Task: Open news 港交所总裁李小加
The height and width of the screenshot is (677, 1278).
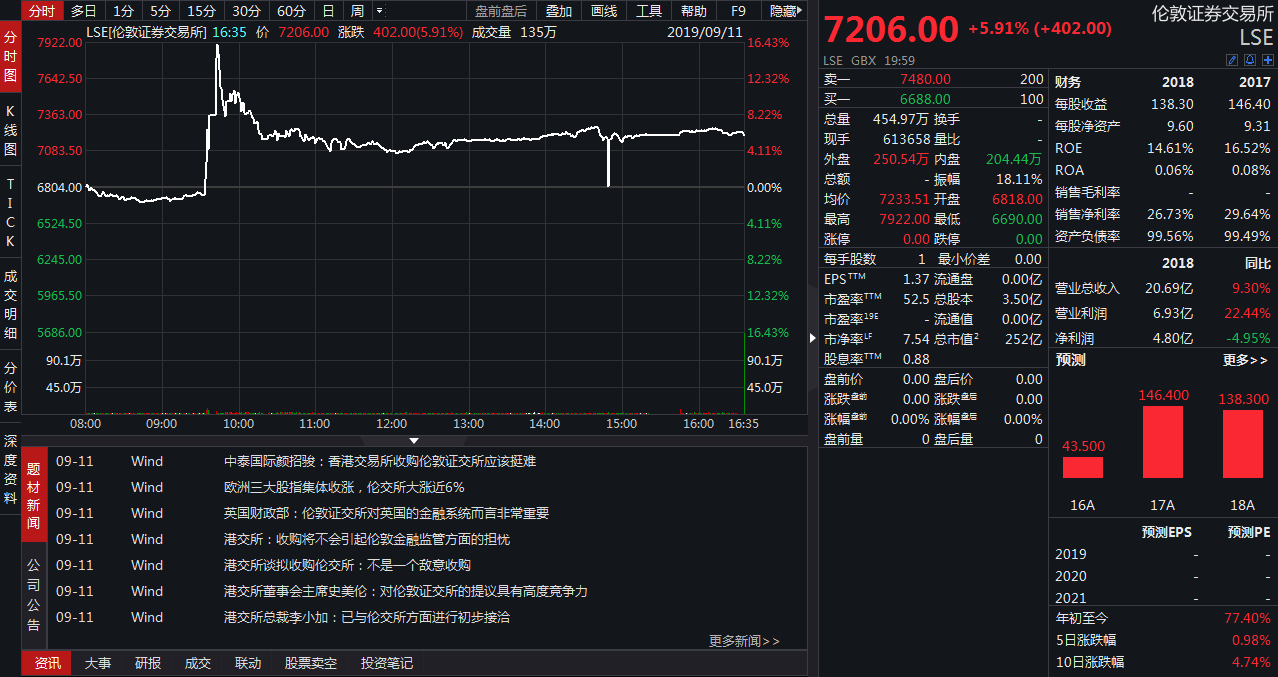Action: coord(367,617)
